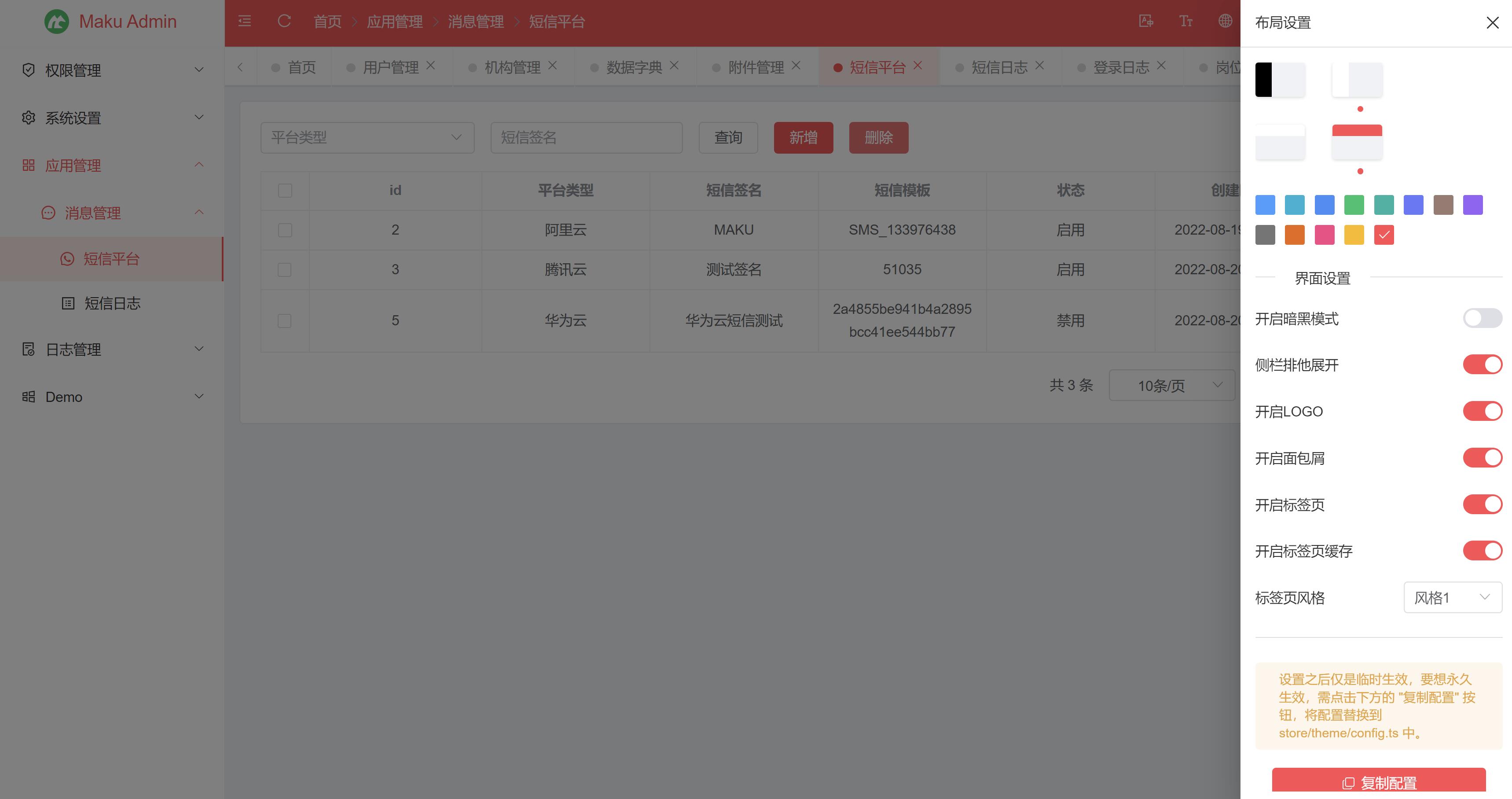Click the refresh page icon in header

click(284, 22)
